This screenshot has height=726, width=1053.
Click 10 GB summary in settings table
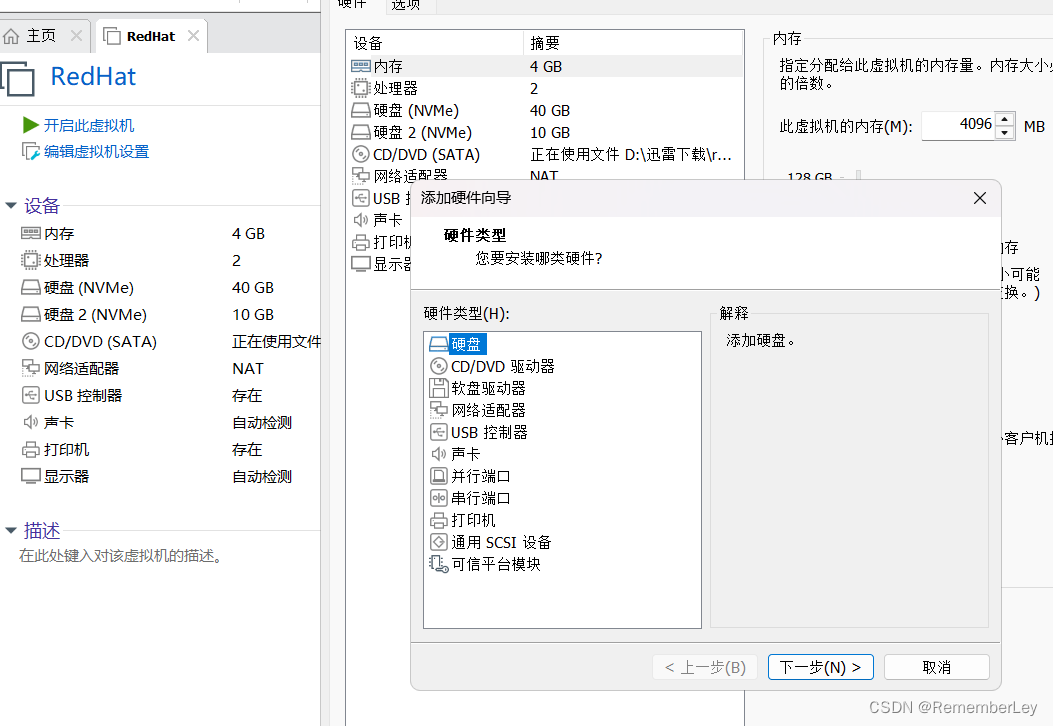pos(550,133)
